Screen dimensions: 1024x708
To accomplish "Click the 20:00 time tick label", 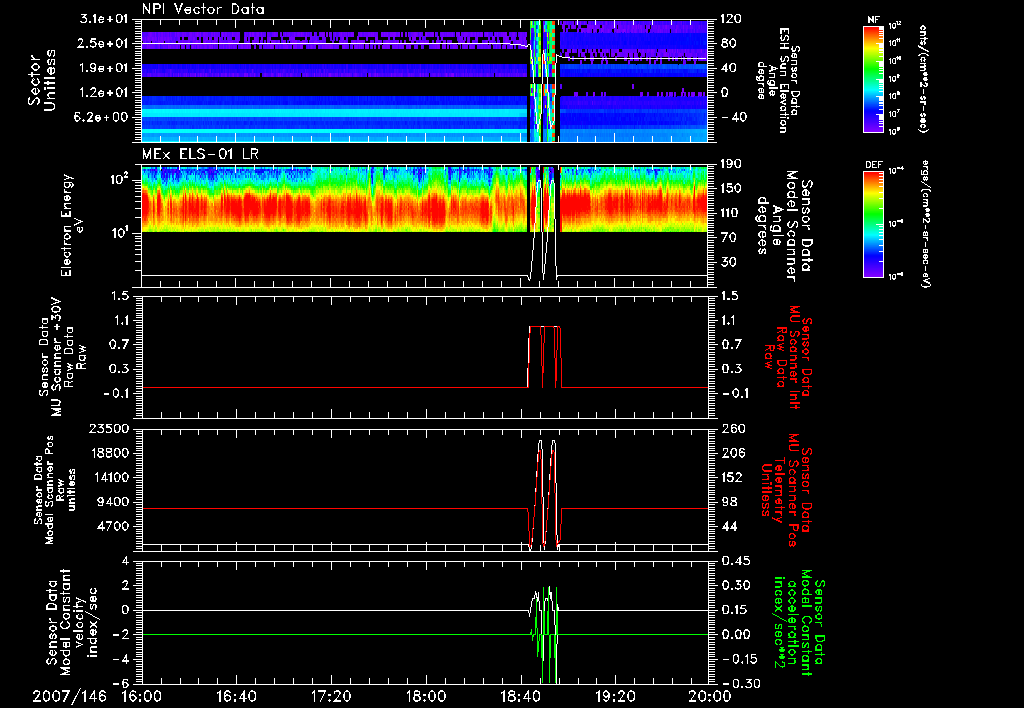I will tap(710, 696).
